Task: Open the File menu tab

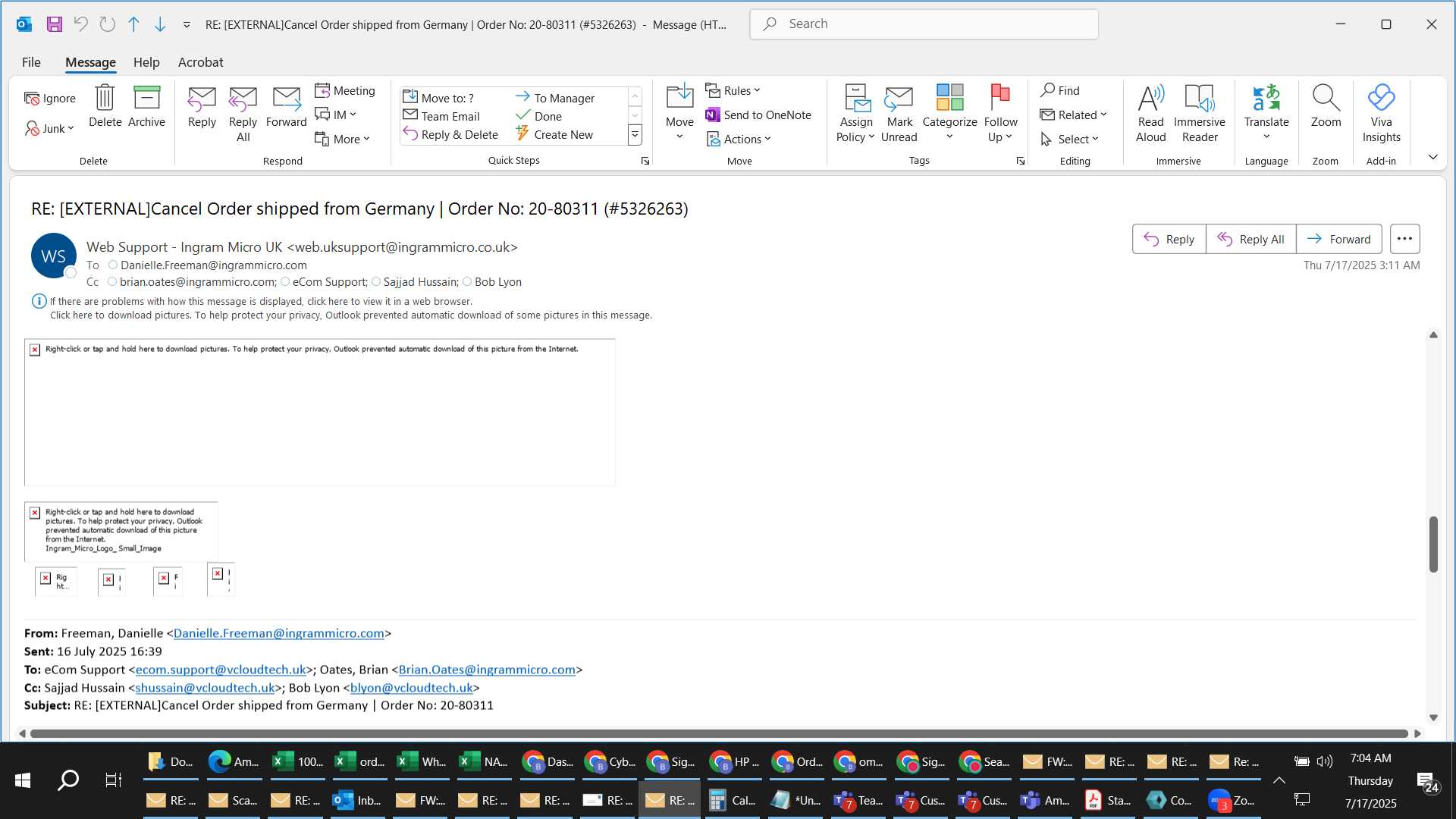Action: (31, 62)
